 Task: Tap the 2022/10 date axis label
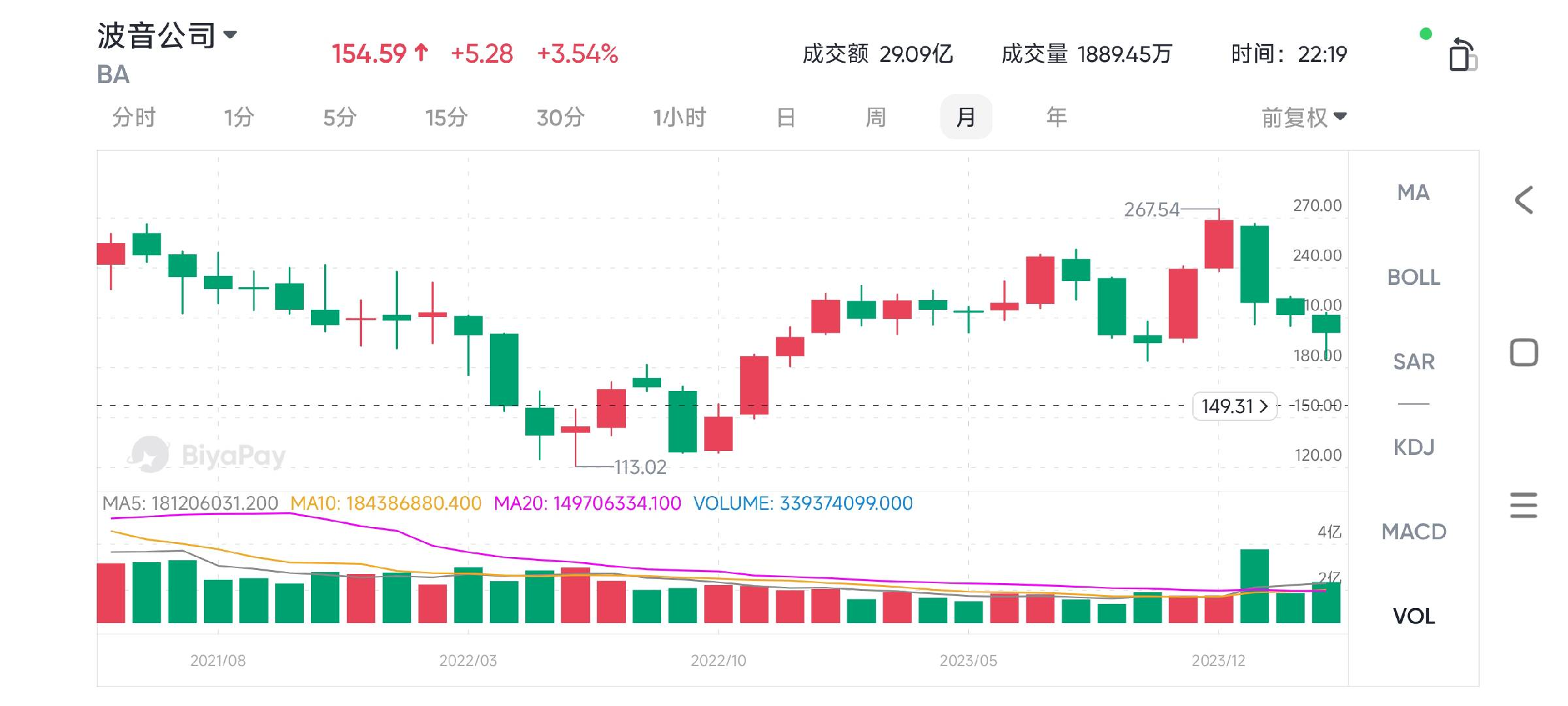point(718,661)
